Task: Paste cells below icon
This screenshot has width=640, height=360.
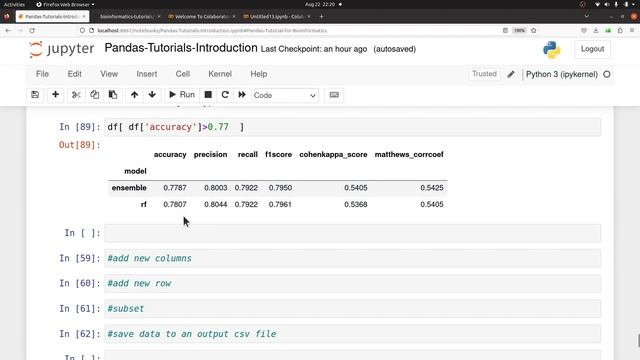Action: [x=113, y=95]
